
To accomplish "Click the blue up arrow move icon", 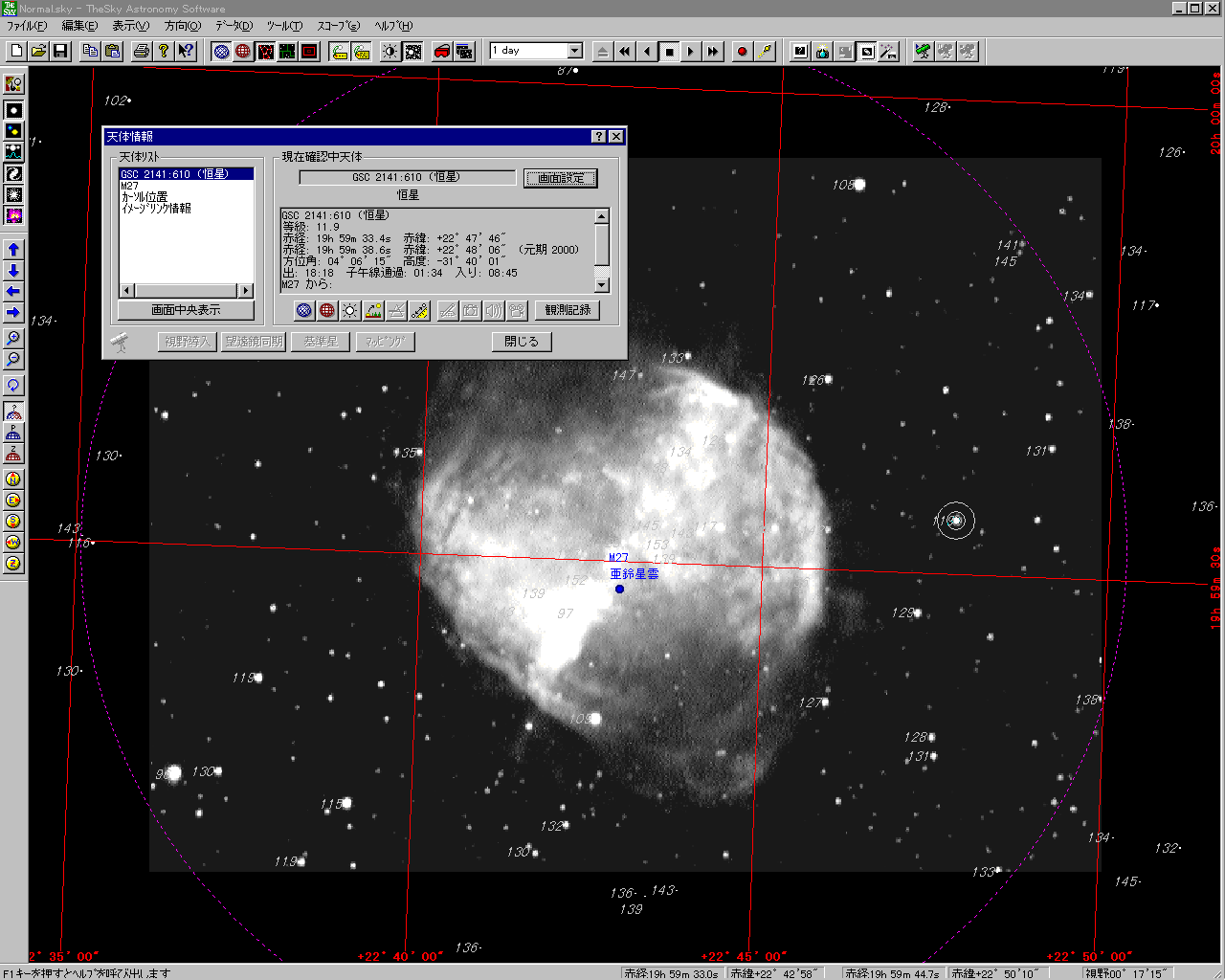I will pos(13,249).
